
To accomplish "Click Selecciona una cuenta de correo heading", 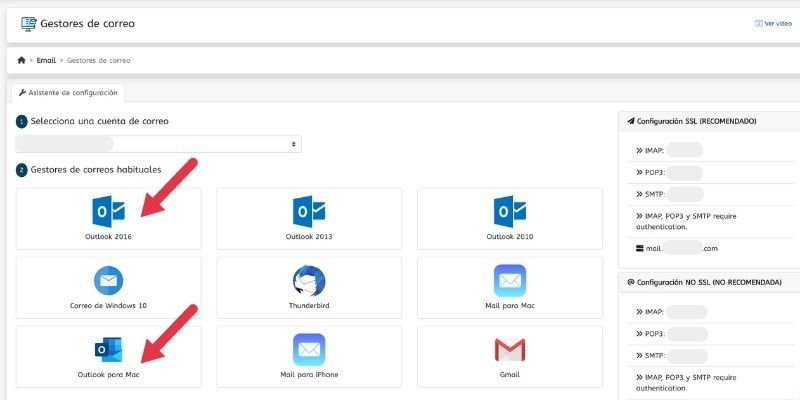I will click(99, 121).
